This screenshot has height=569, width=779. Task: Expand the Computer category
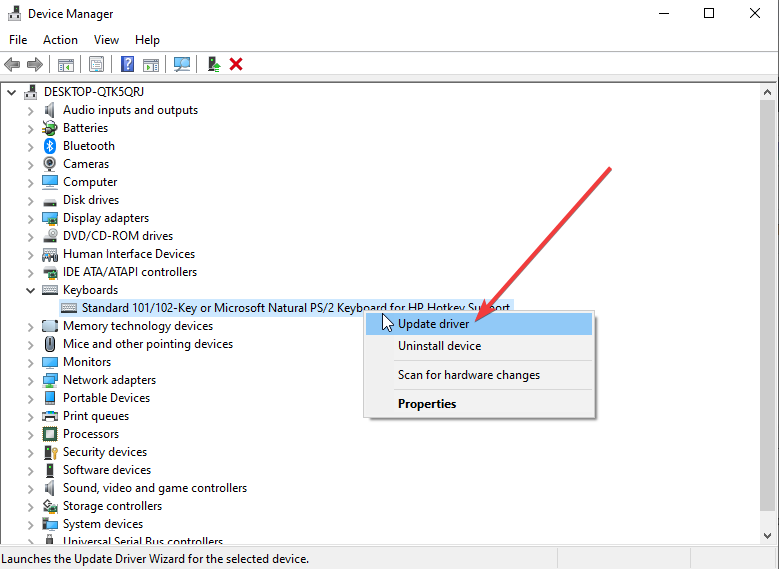[30, 182]
